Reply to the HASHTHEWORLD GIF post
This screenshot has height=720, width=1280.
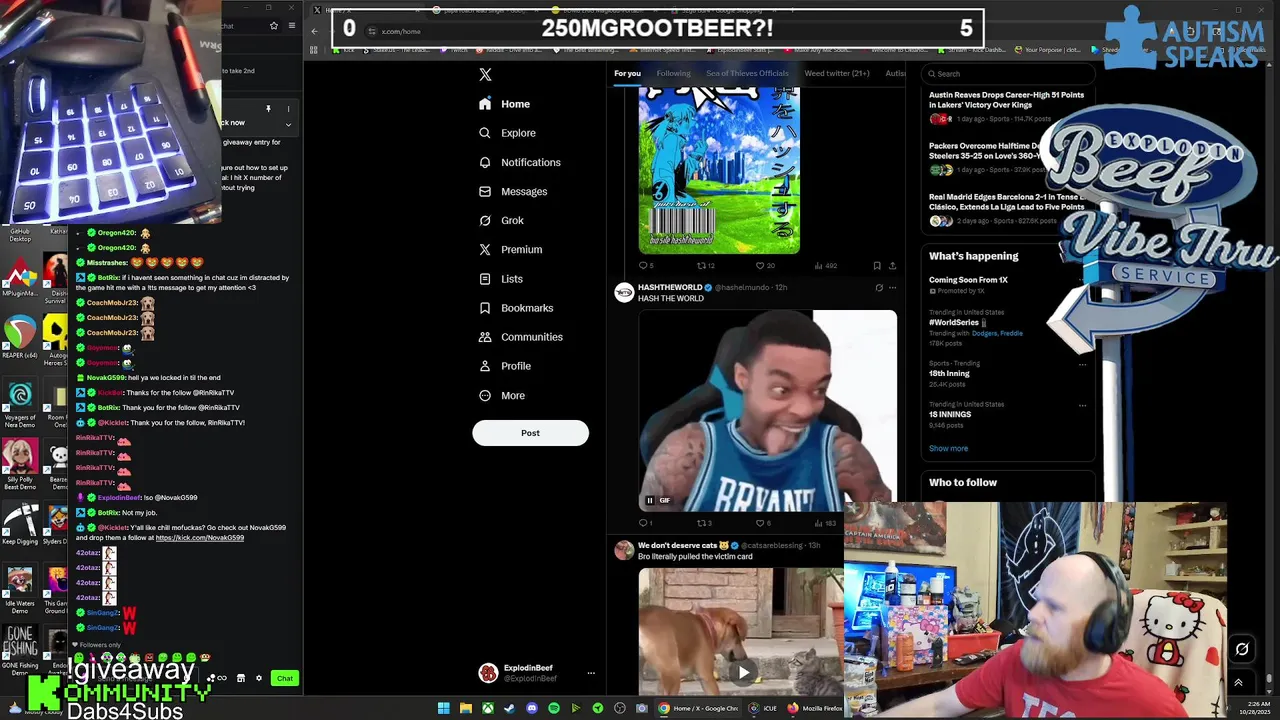tap(645, 523)
